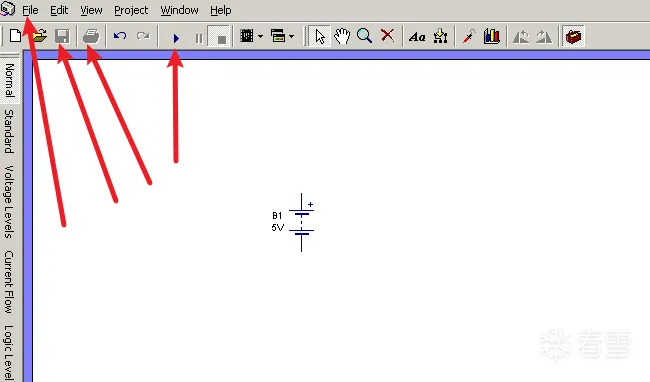The width and height of the screenshot is (650, 382).
Task: Open the File menu
Action: pos(30,10)
